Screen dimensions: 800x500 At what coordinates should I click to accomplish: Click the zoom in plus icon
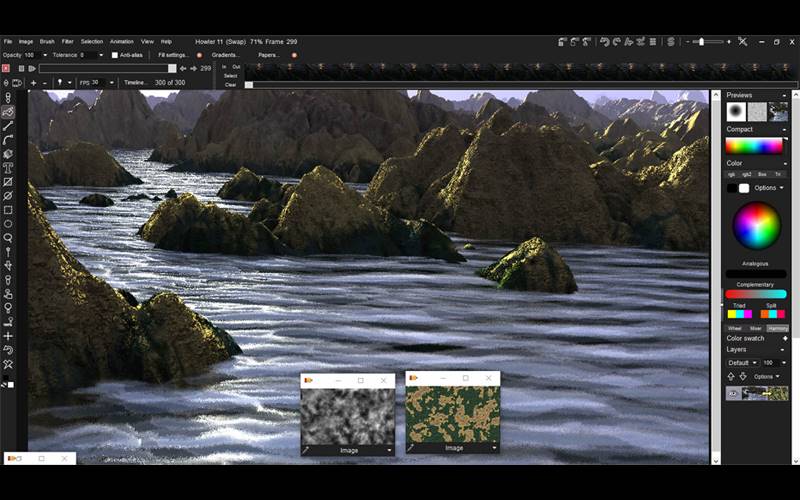pos(727,42)
